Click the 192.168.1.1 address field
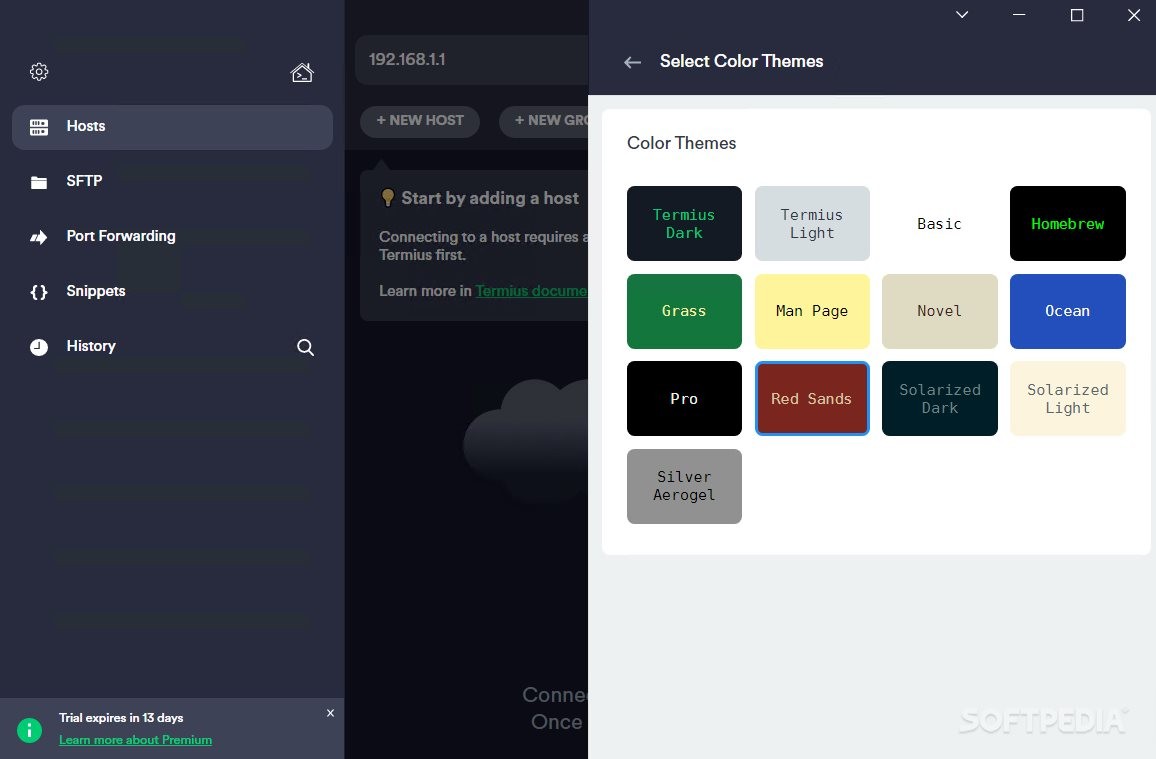Image resolution: width=1156 pixels, height=759 pixels. 472,60
